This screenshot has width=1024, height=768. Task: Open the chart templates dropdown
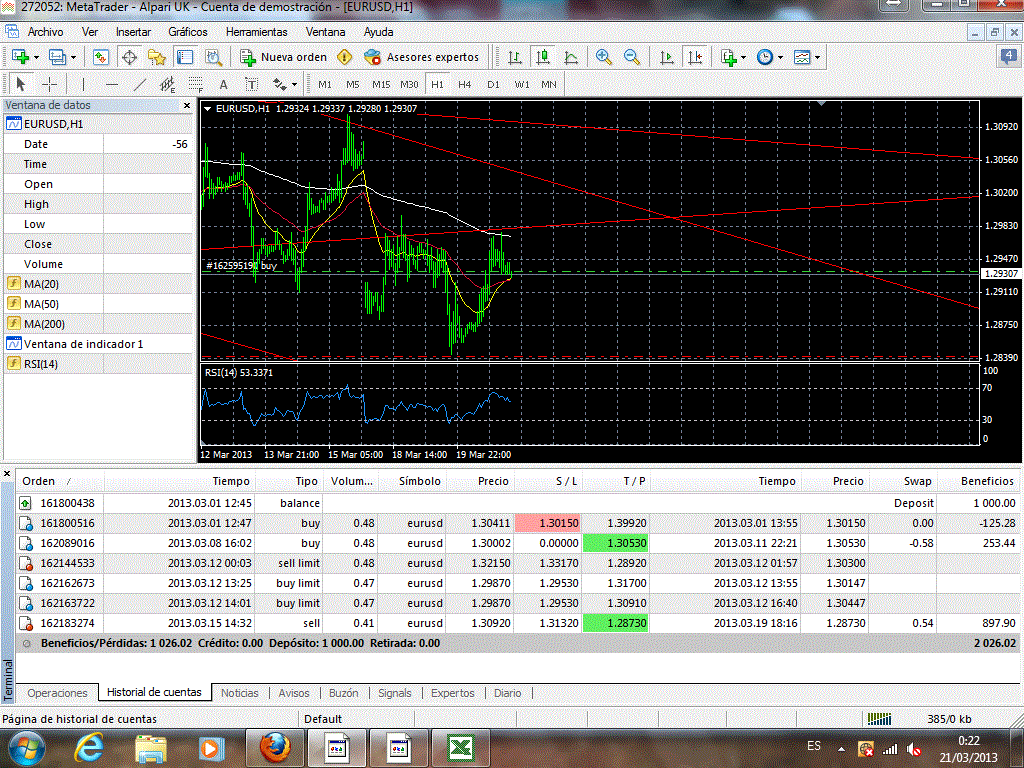(807, 57)
